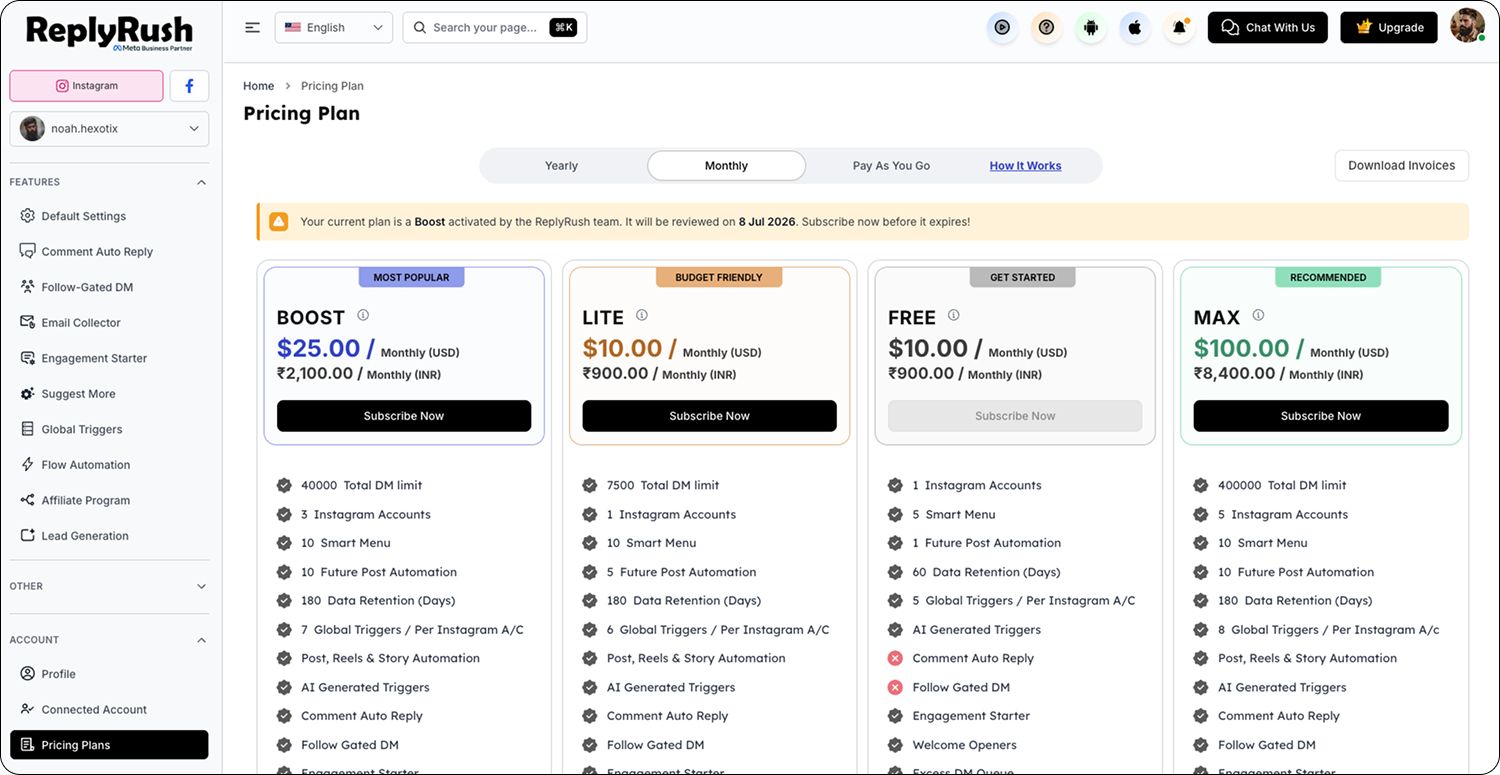The height and width of the screenshot is (775, 1500).
Task: Click "Welcome Openers" in FREE plan
Action: click(x=965, y=745)
